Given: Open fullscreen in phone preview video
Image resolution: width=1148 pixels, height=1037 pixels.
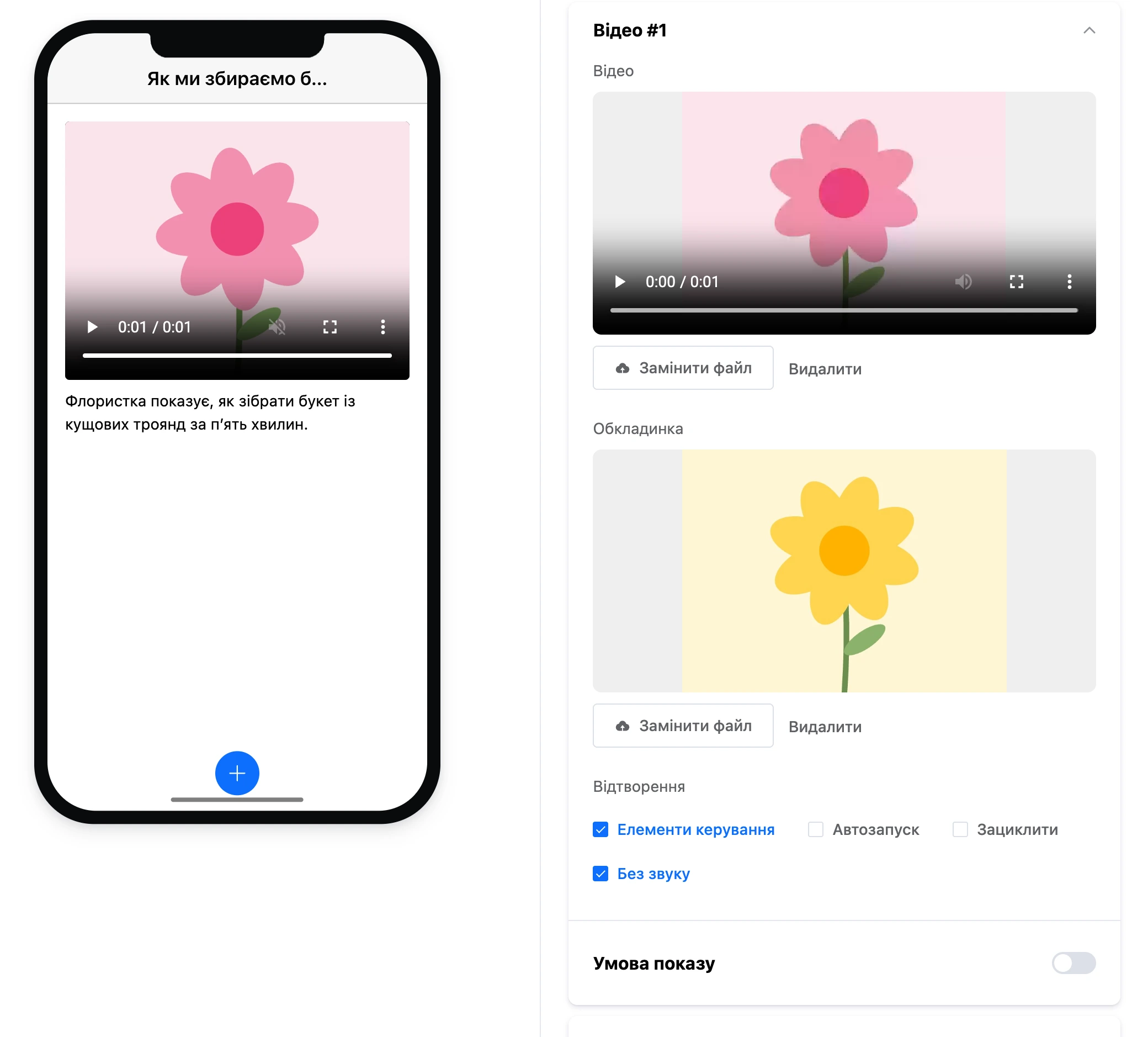Looking at the screenshot, I should coord(330,327).
